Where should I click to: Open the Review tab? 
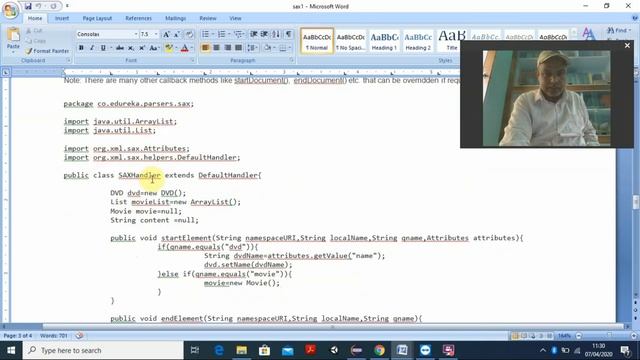(208, 18)
